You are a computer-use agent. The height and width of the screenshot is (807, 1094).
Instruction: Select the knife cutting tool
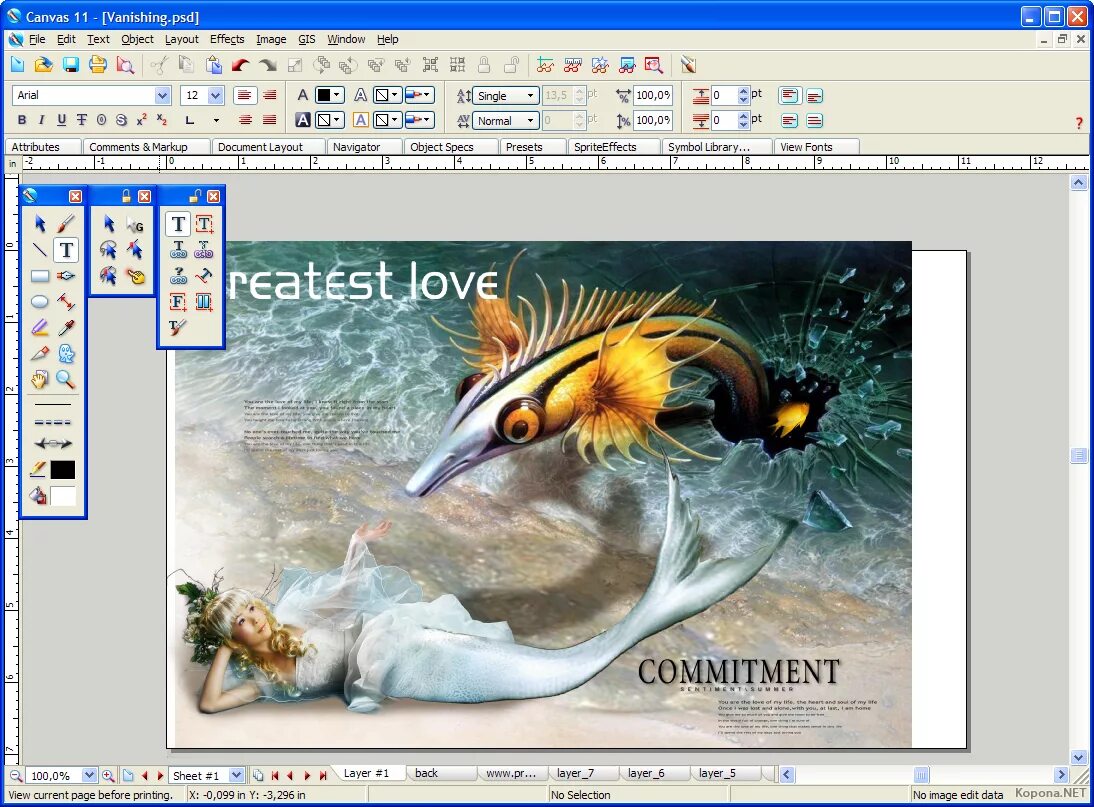(x=40, y=354)
